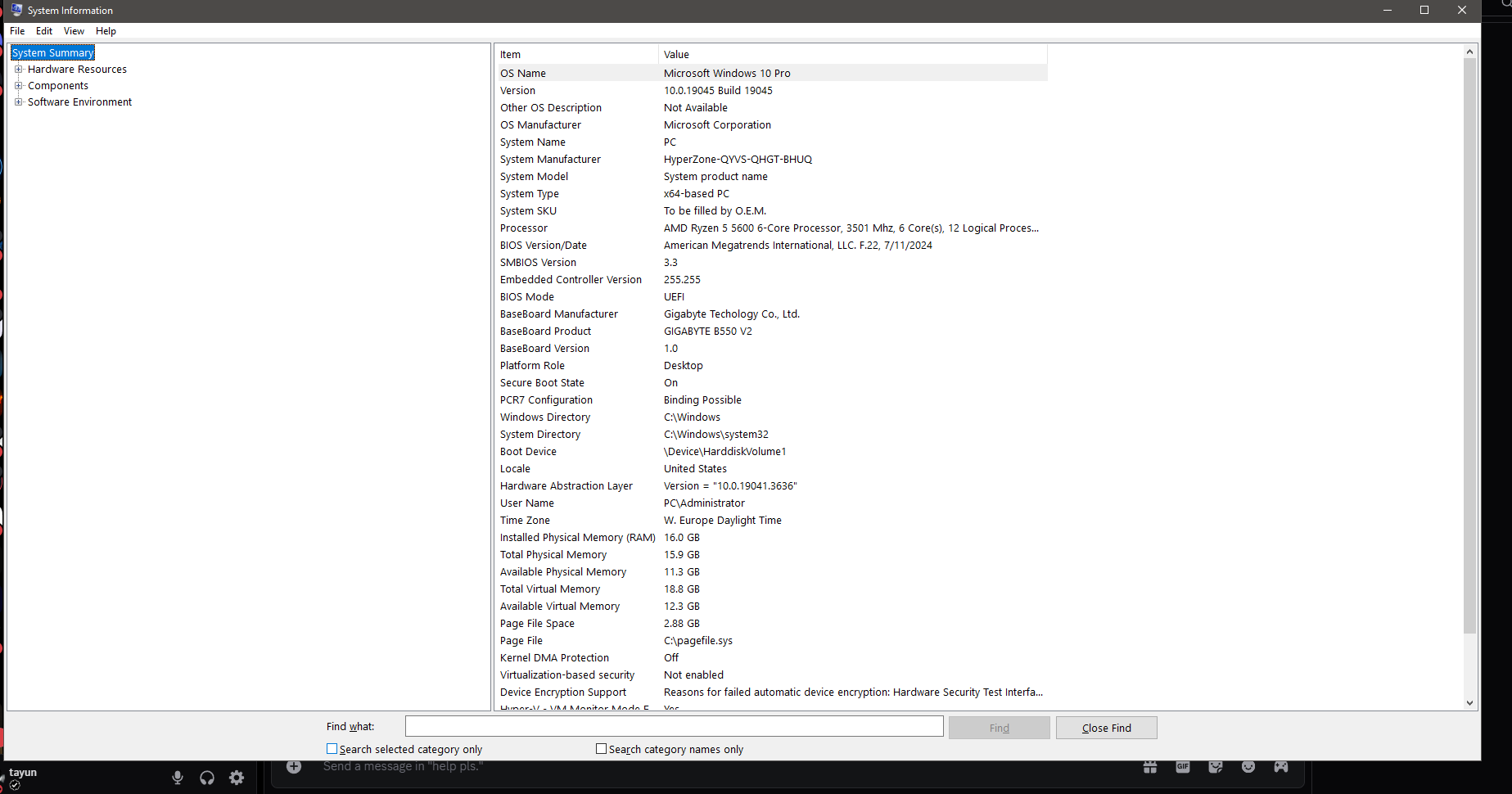1512x794 pixels.
Task: Click the Item column header
Action: 577,54
